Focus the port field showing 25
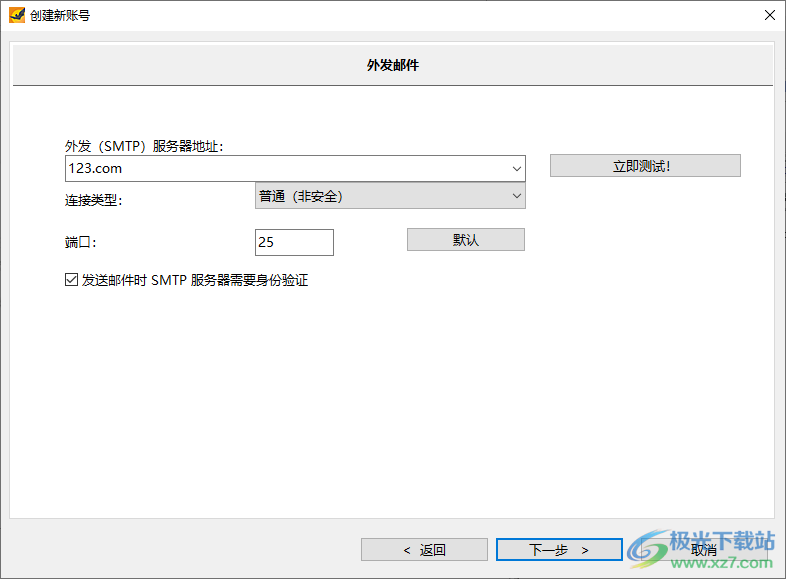This screenshot has width=786, height=579. tap(294, 242)
